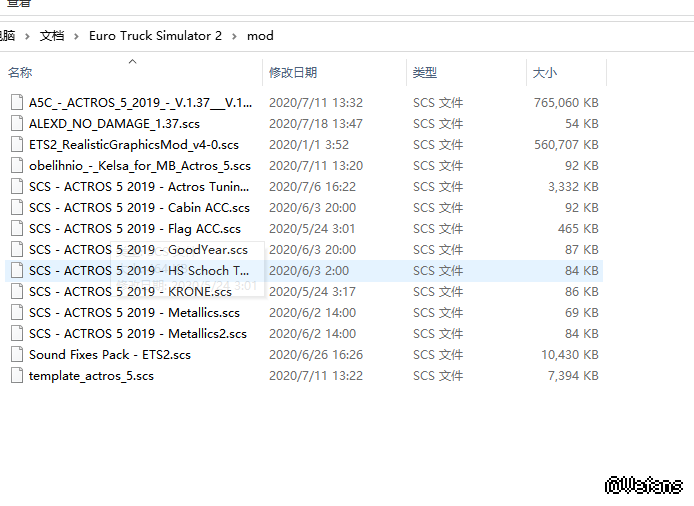The image size is (694, 506).
Task: Select file name ETS2_RealisticGraphicsMod_v4-0.scs
Action: pos(134,145)
